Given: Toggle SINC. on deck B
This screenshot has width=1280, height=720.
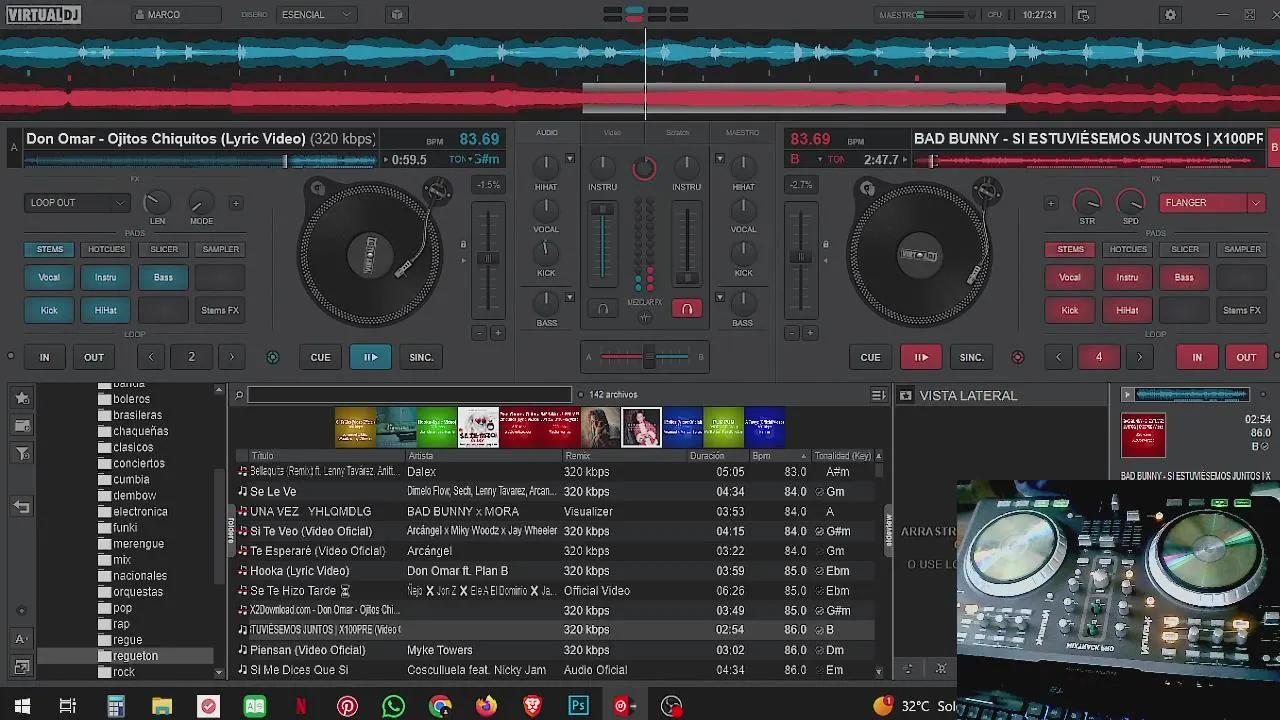Looking at the screenshot, I should click(x=972, y=357).
